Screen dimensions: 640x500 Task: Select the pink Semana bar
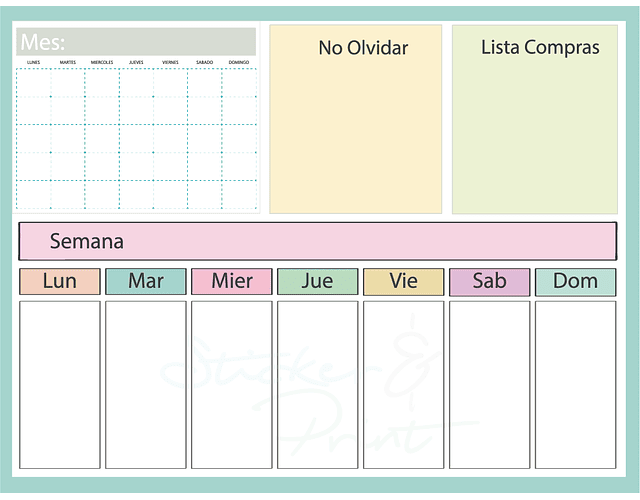point(317,241)
